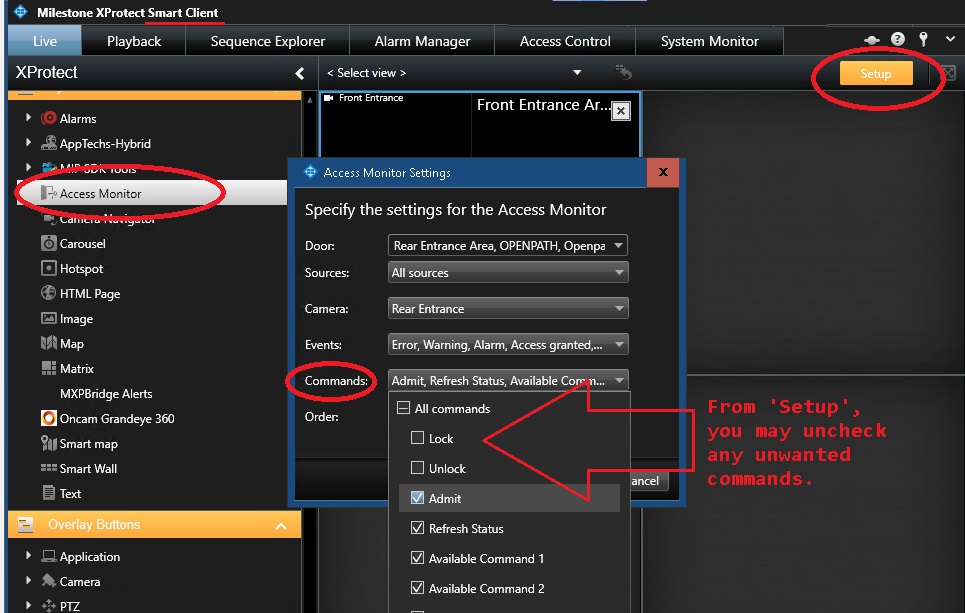This screenshot has height=613, width=965.
Task: Click the Oncam Grandeye 360 icon
Action: pos(48,419)
